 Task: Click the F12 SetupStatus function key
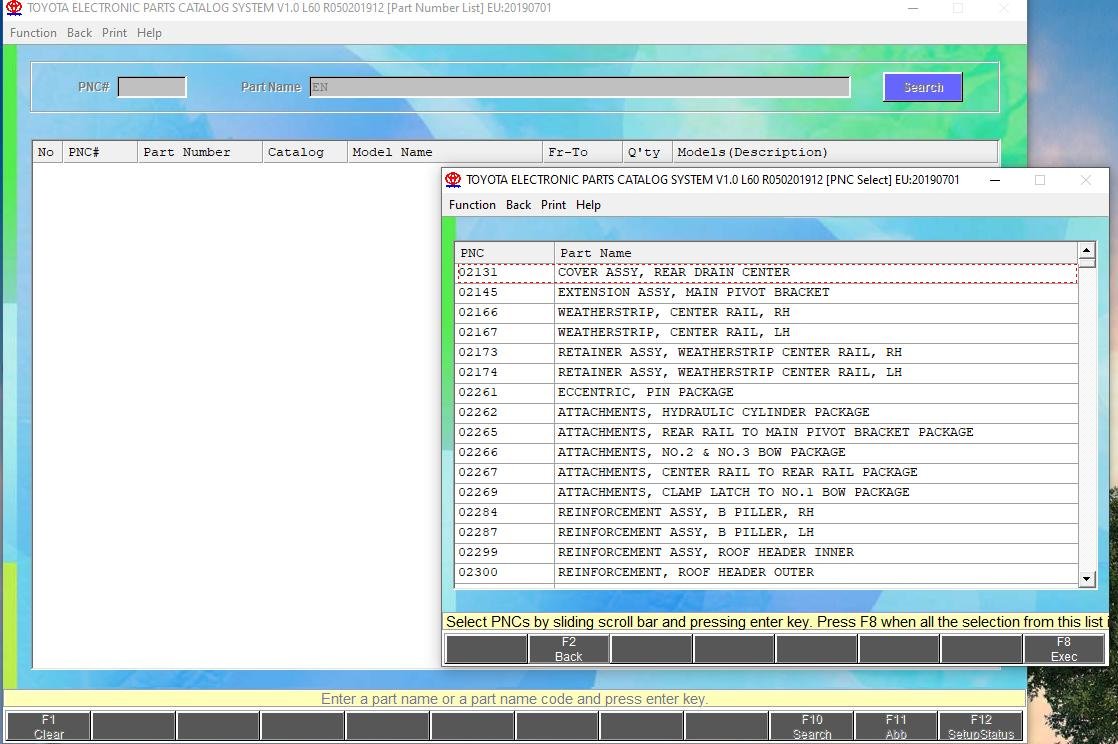coord(980,726)
